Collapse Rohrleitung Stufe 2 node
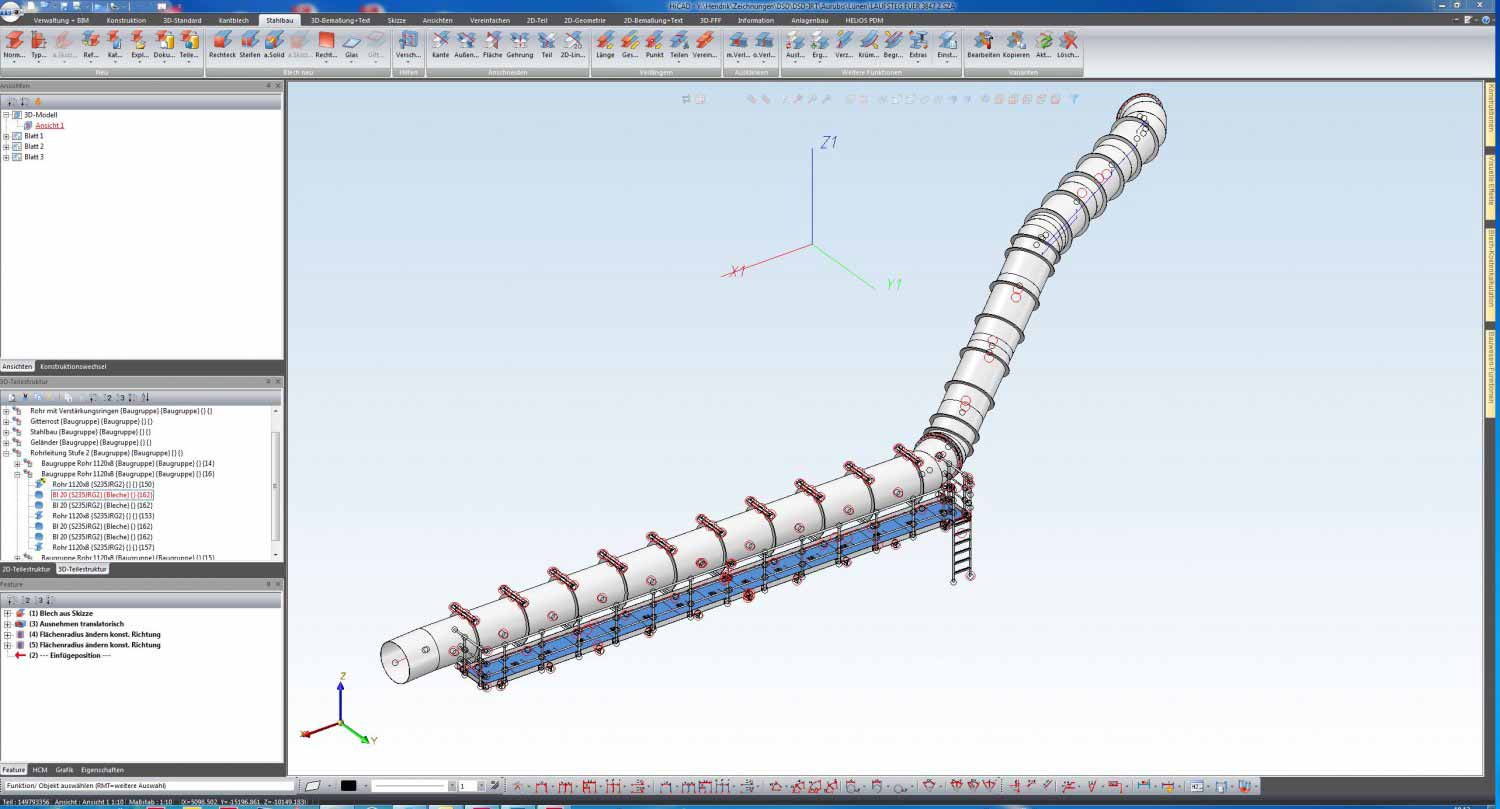Image resolution: width=1500 pixels, height=809 pixels. tap(6, 453)
